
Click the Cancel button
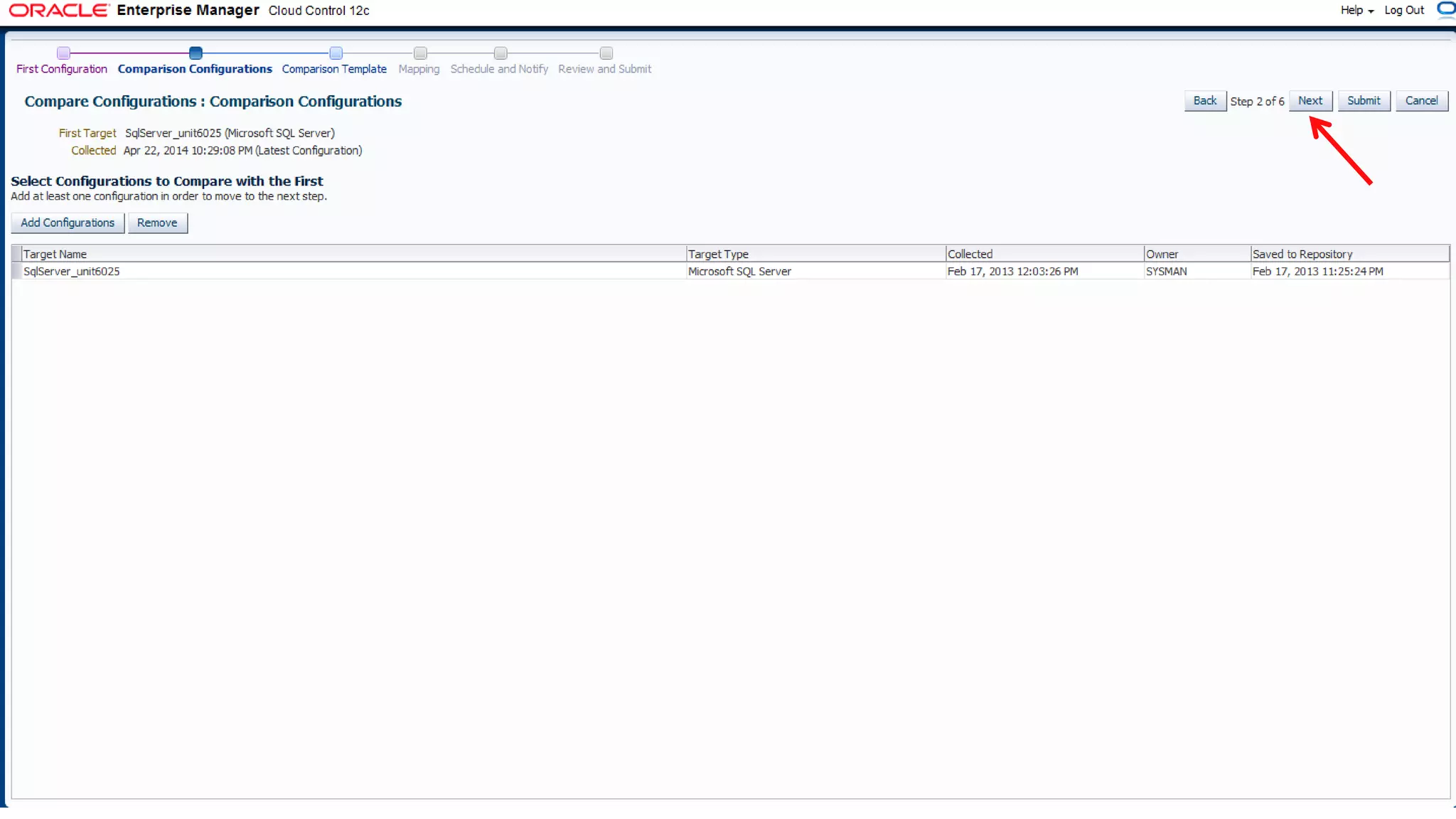tap(1421, 101)
